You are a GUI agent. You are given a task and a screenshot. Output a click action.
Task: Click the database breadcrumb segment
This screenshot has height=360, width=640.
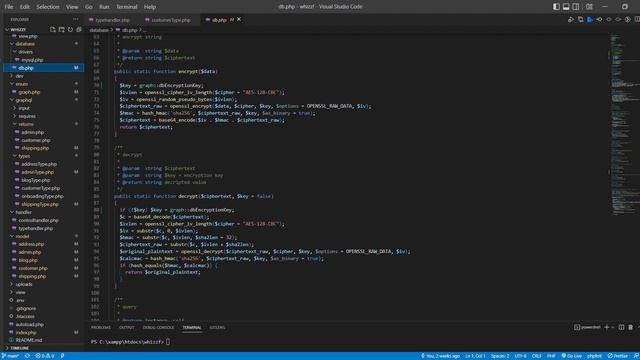[x=99, y=30]
